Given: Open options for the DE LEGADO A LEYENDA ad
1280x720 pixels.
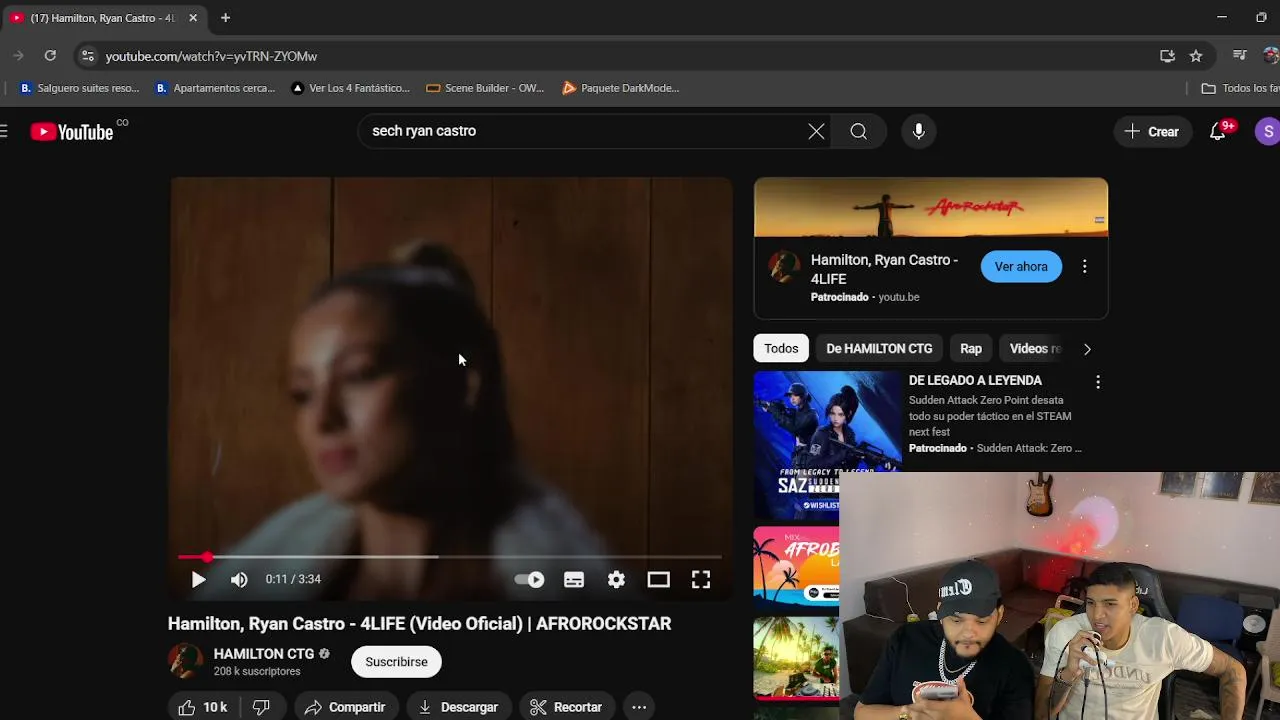Looking at the screenshot, I should pyautogui.click(x=1098, y=382).
